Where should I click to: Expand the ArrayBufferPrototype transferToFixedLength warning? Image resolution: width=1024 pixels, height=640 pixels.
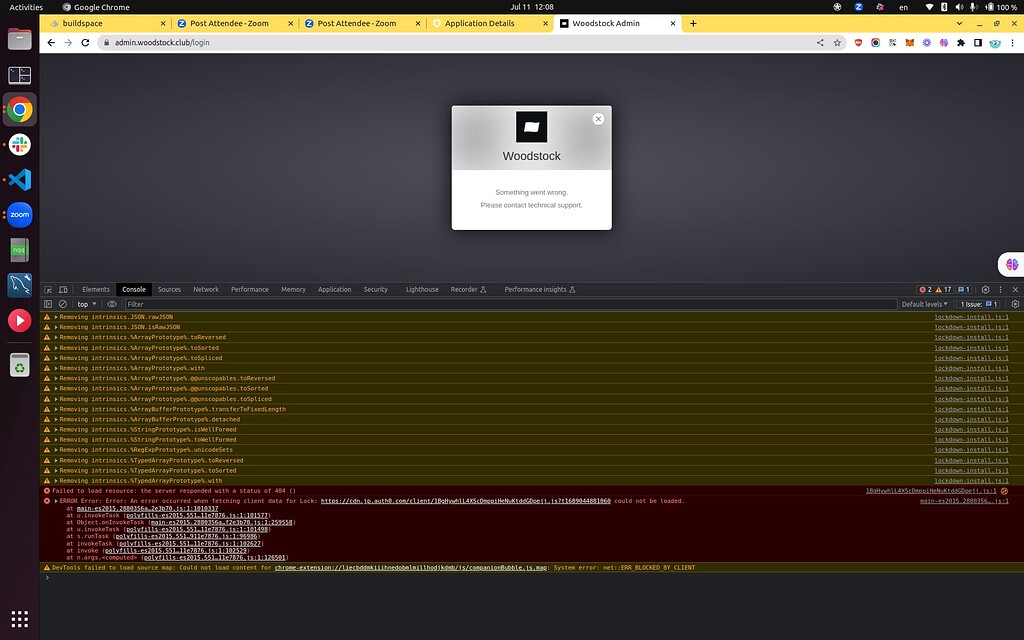click(56, 409)
